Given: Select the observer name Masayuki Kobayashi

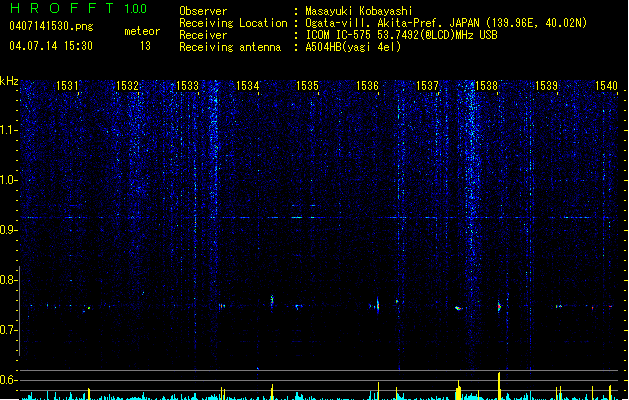Looking at the screenshot, I should 359,11.
